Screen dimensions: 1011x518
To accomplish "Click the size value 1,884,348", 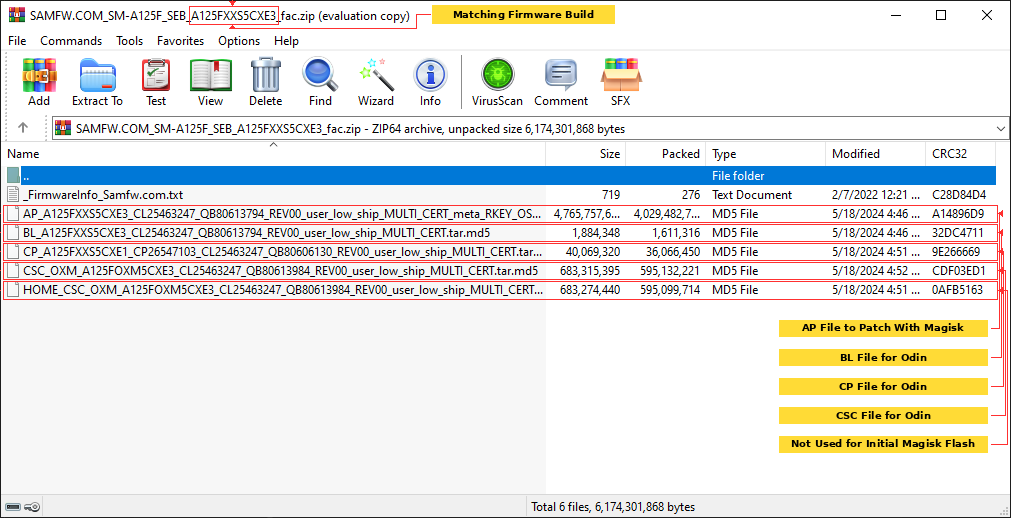I will coord(595,232).
